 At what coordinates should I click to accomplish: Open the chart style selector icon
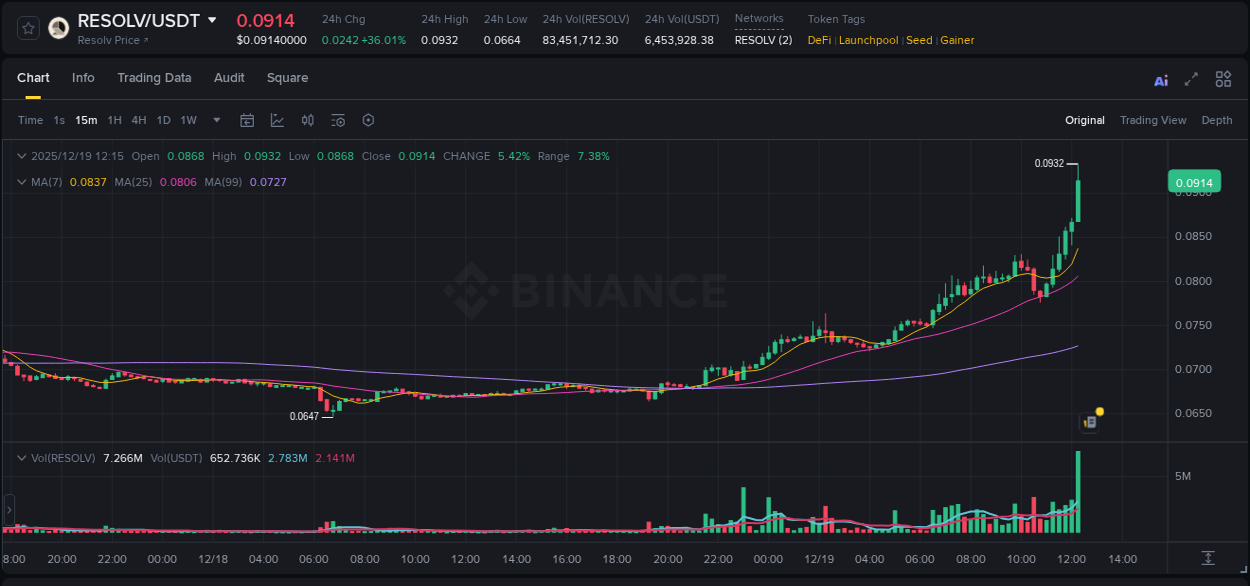(277, 120)
